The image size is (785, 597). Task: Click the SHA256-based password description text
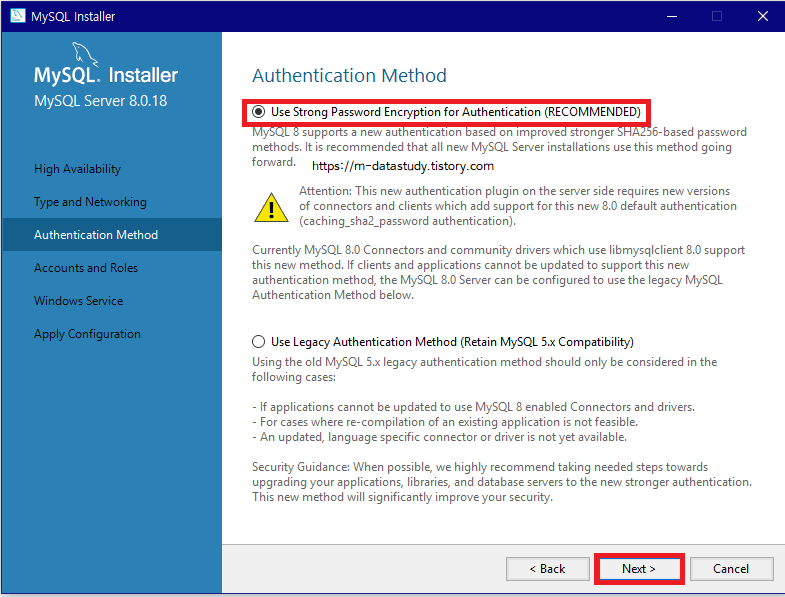pos(499,147)
